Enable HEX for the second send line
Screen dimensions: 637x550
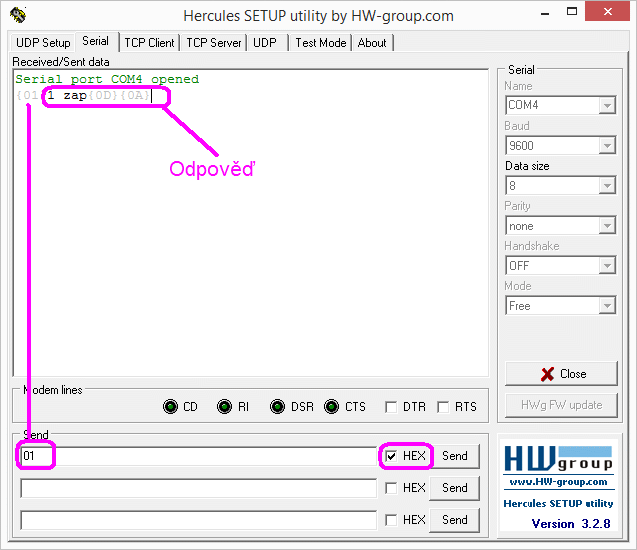coord(391,488)
